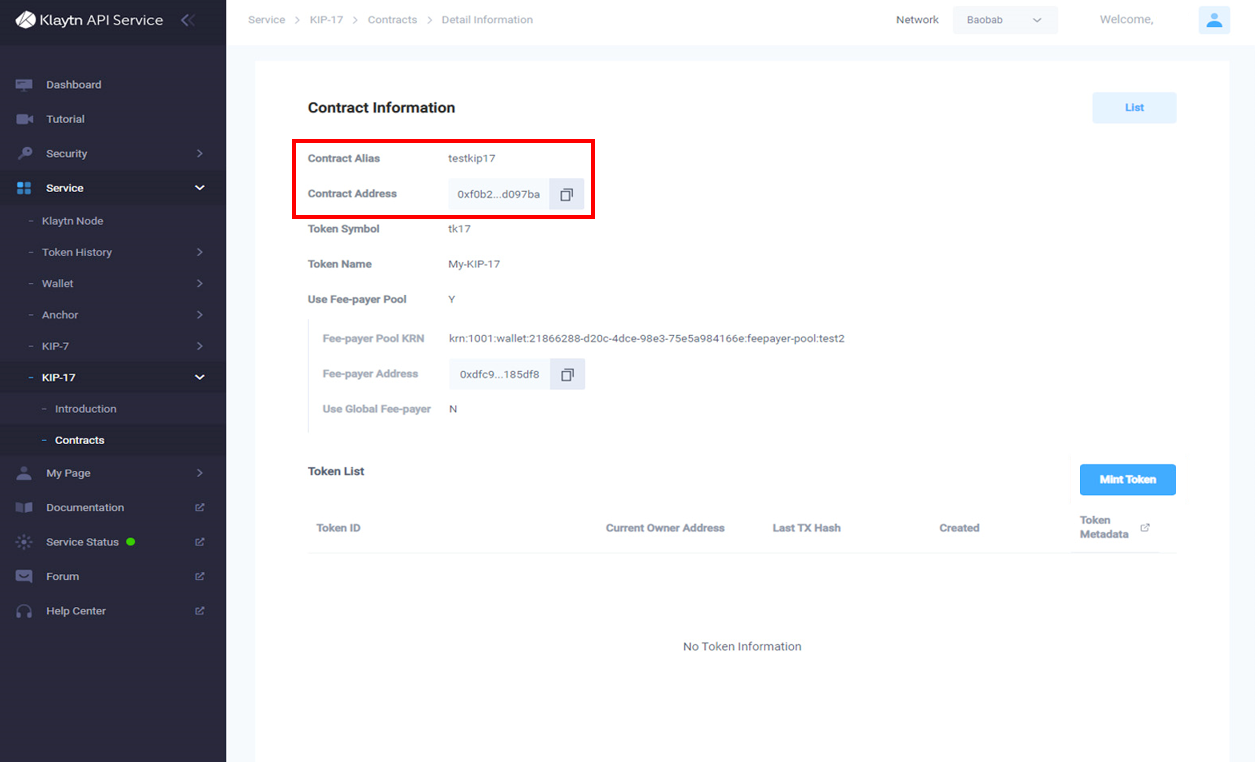The image size is (1255, 762).
Task: Open the Baobab network dropdown
Action: (x=1005, y=20)
